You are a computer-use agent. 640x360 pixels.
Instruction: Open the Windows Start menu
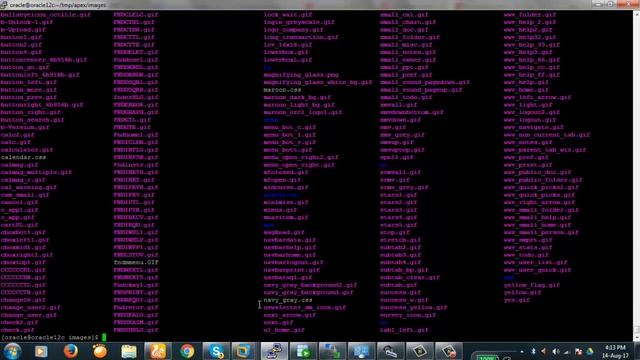12,351
